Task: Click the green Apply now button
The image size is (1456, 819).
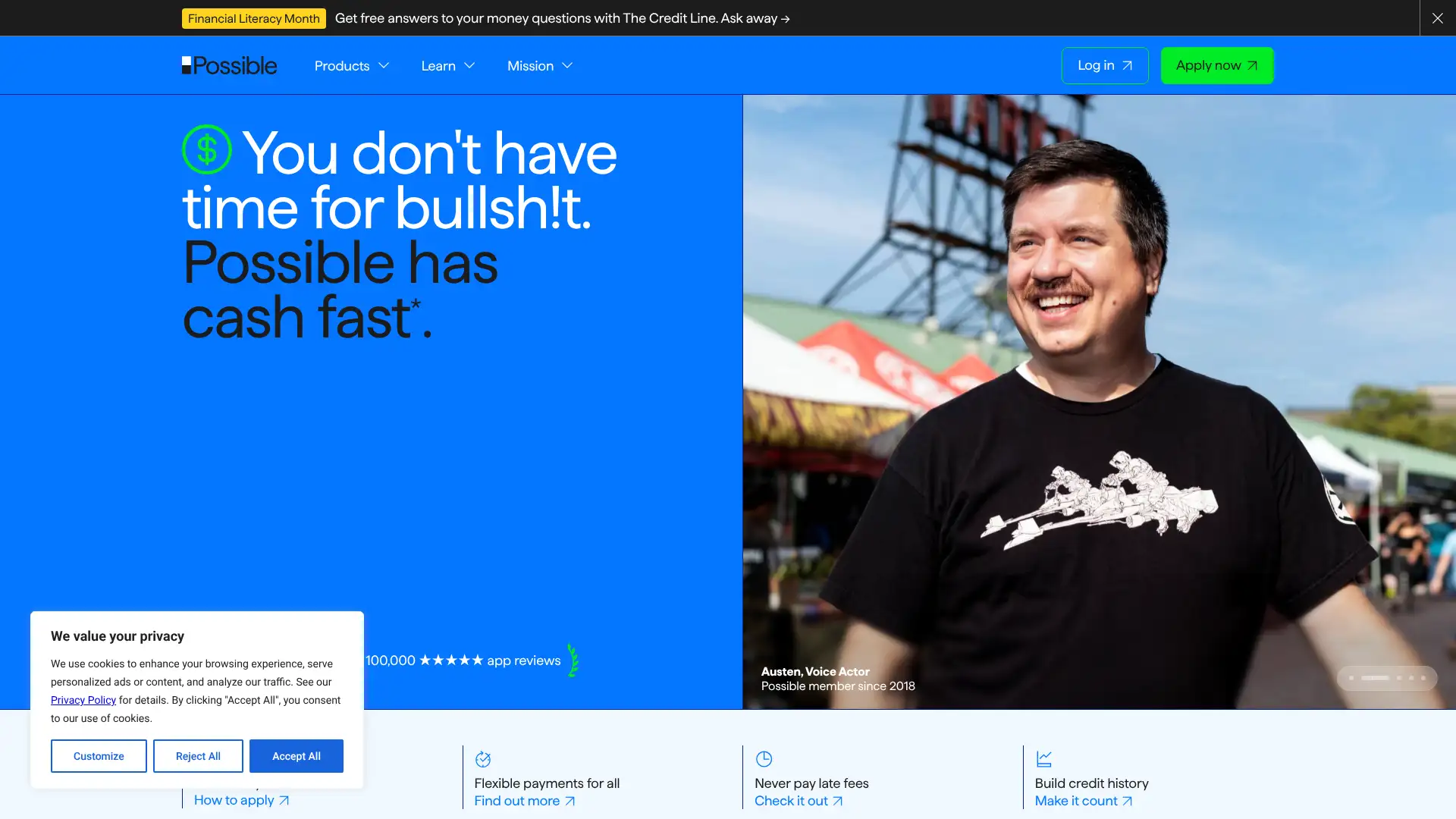Action: point(1217,65)
